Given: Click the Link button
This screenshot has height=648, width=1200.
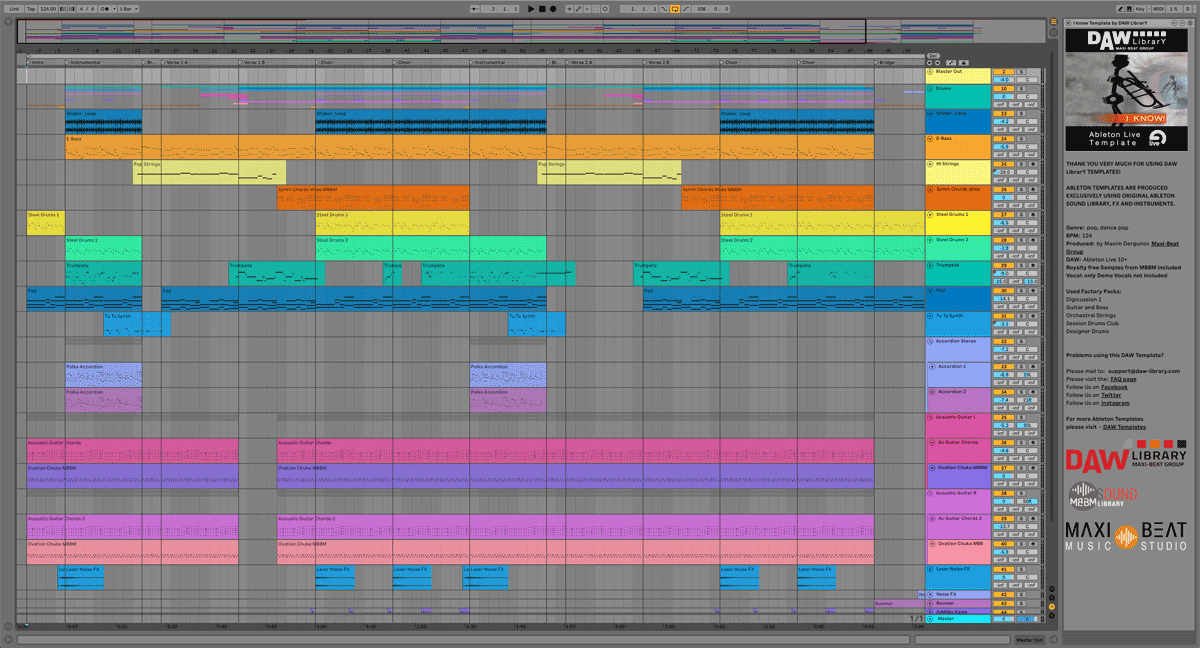Looking at the screenshot, I should coord(14,8).
